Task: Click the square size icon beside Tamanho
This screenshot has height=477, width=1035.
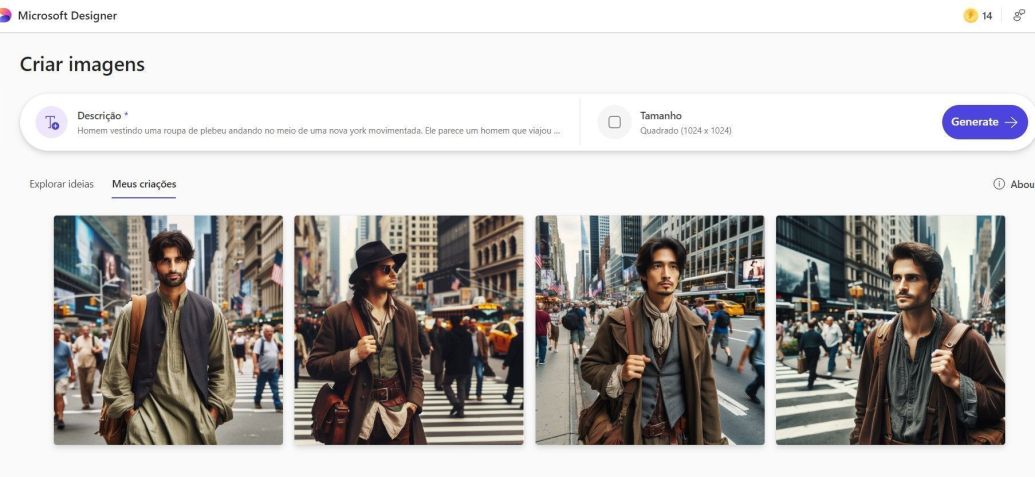Action: click(x=614, y=122)
